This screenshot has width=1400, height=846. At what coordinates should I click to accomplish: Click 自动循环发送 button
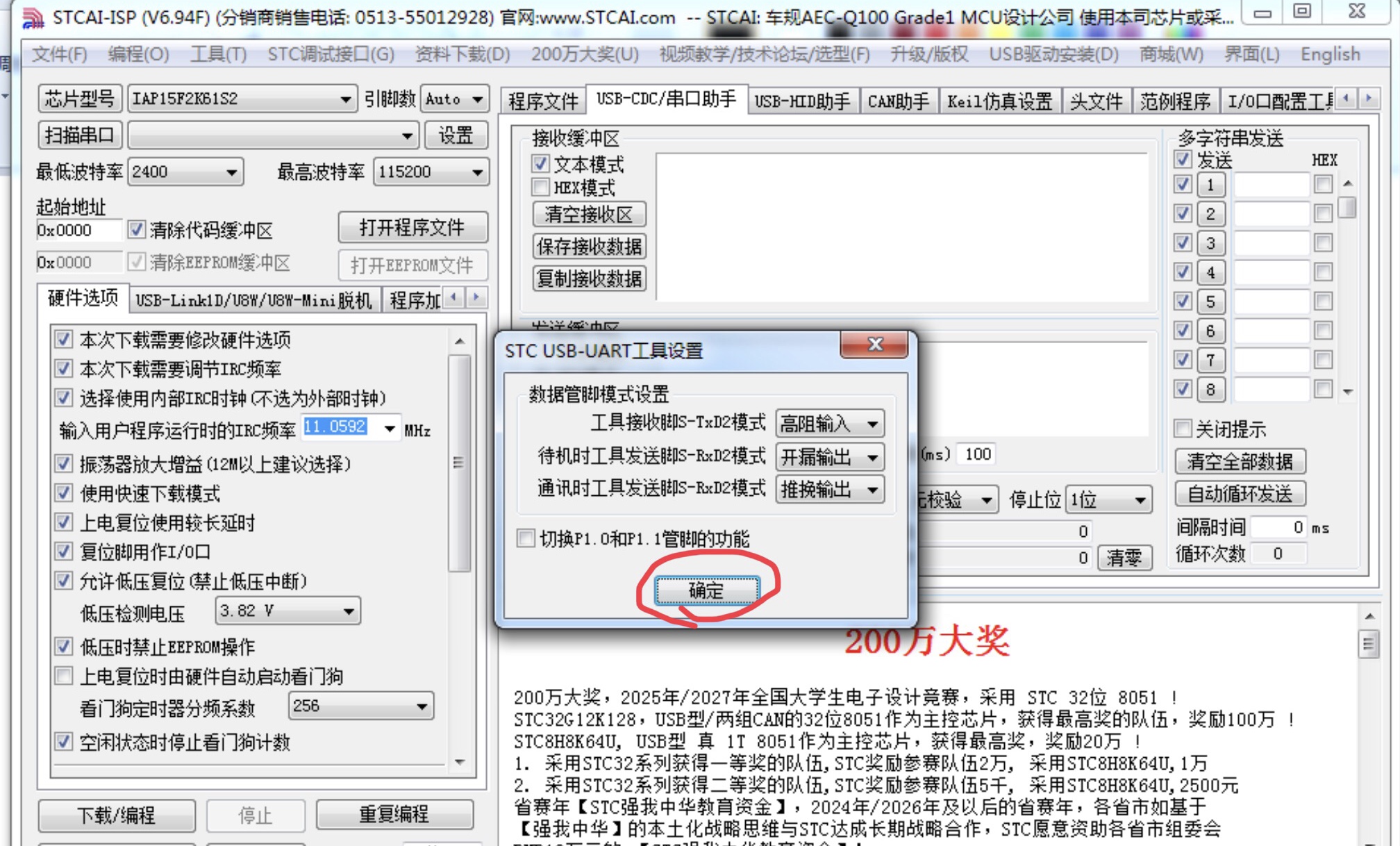[1240, 494]
